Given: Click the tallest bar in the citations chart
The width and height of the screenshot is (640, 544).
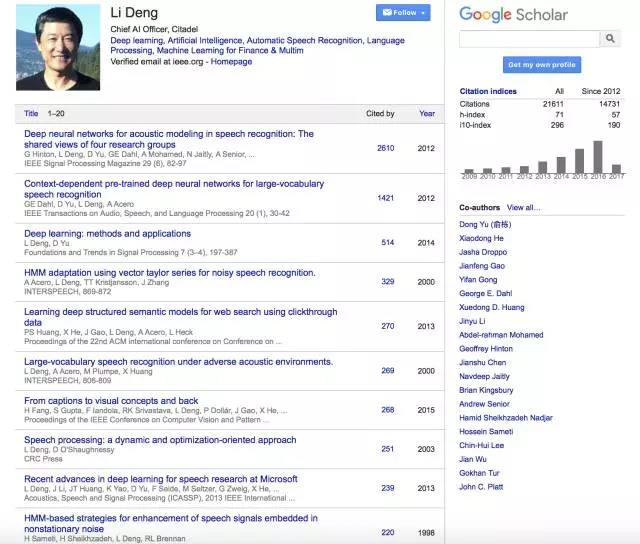Looking at the screenshot, I should [598, 157].
